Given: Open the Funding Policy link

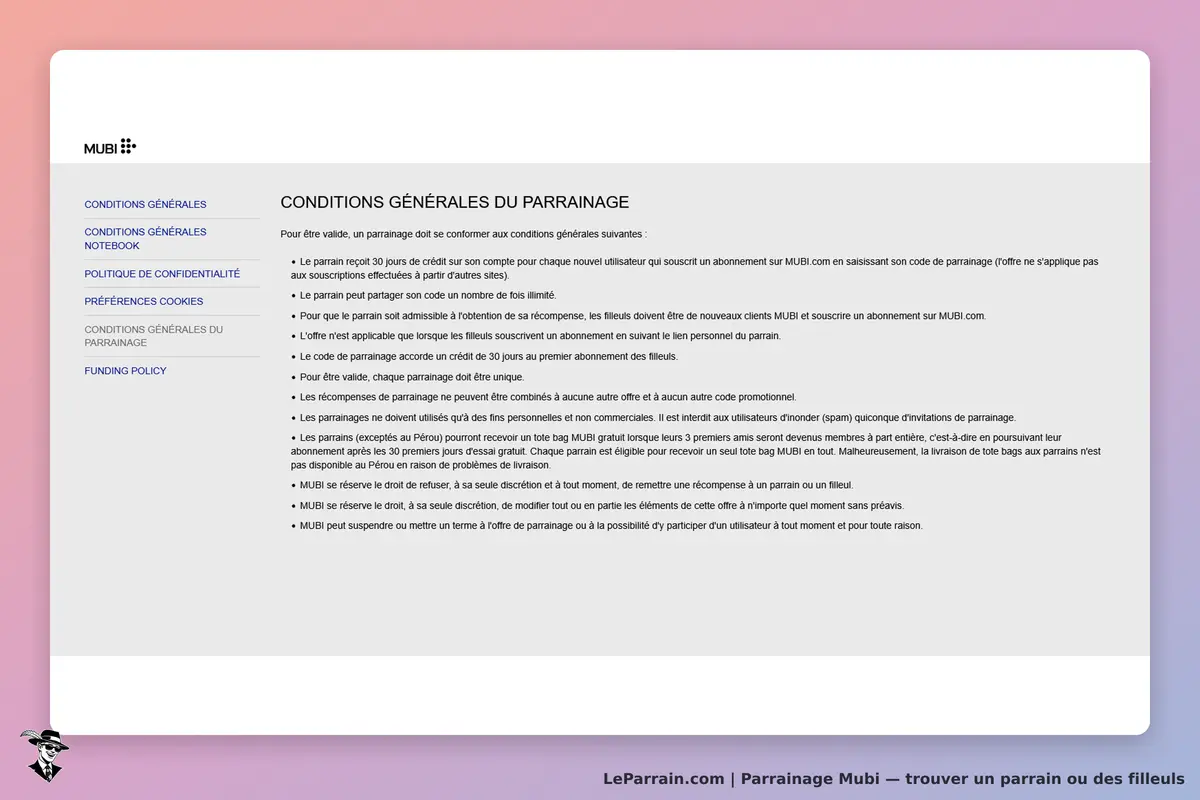Looking at the screenshot, I should pos(125,371).
